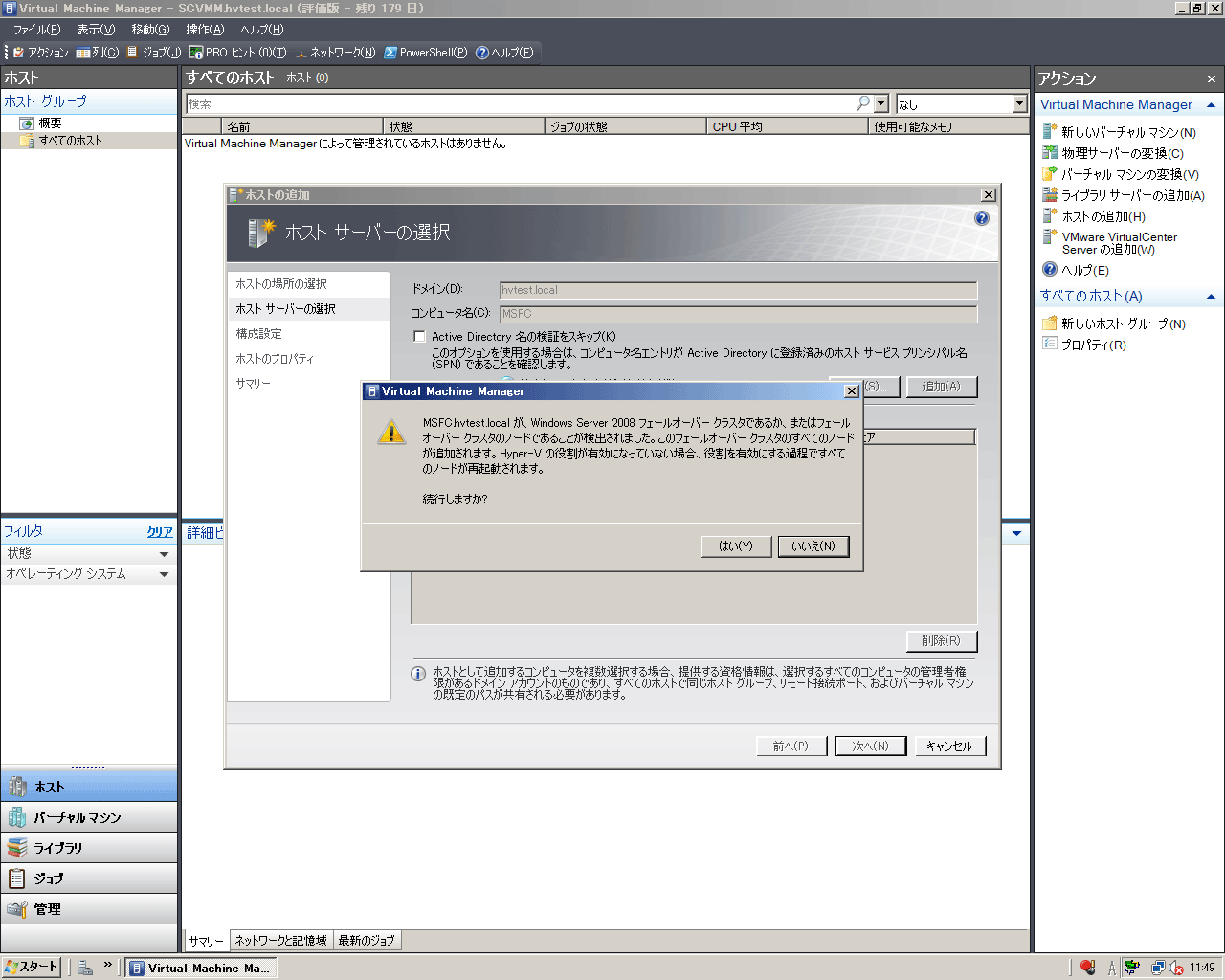Click 前へ button in wizard
The image size is (1225, 980).
click(x=791, y=746)
